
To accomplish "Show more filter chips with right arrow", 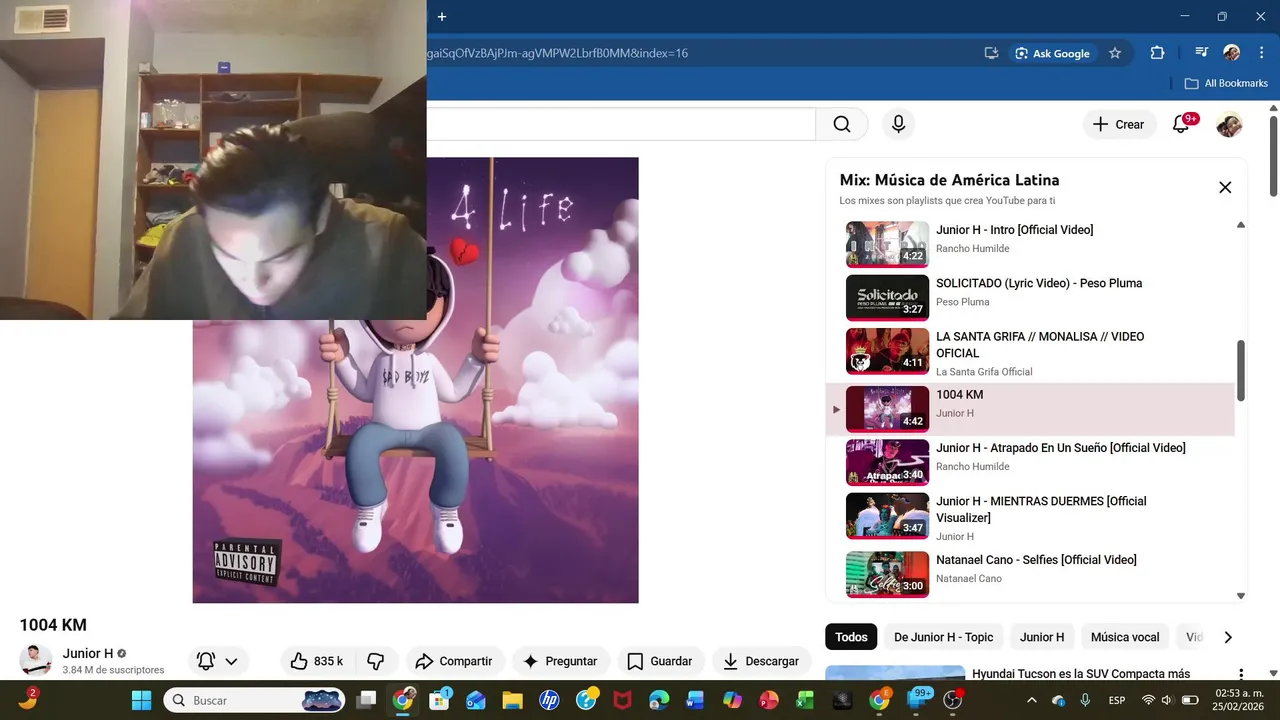I will (1228, 637).
